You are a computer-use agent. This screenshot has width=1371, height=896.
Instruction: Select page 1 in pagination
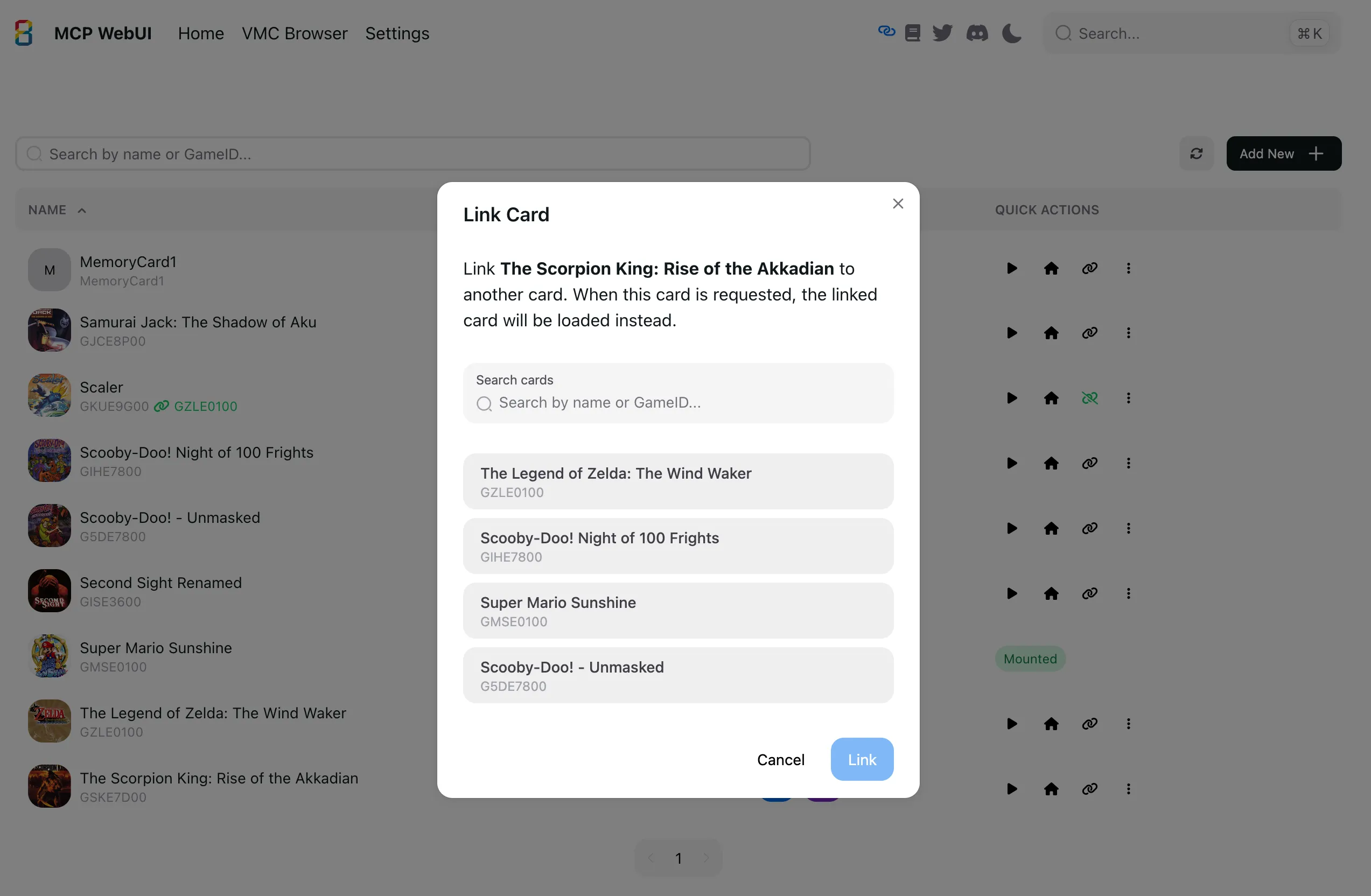tap(678, 858)
